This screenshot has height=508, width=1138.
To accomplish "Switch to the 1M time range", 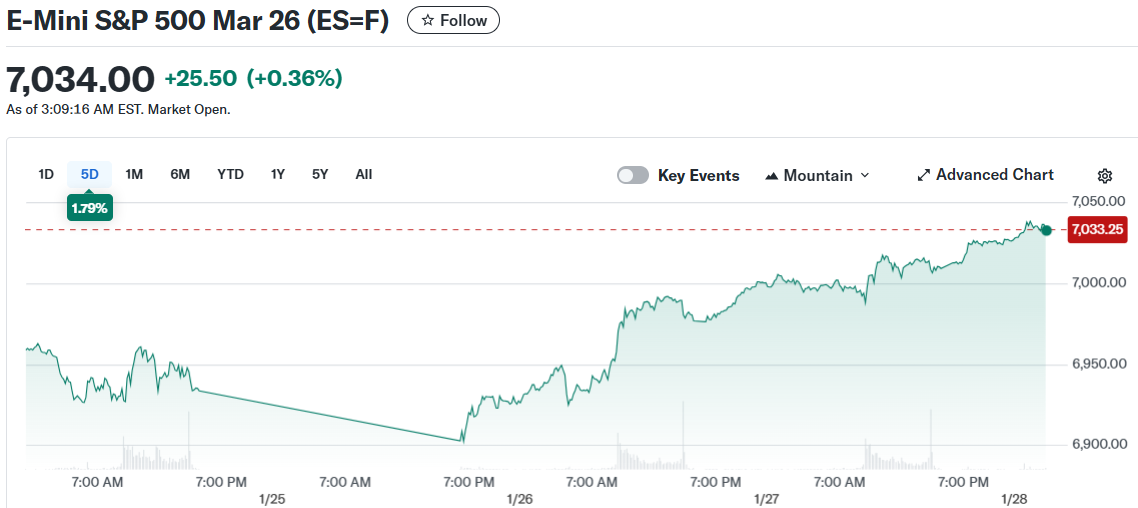I will coord(134,174).
